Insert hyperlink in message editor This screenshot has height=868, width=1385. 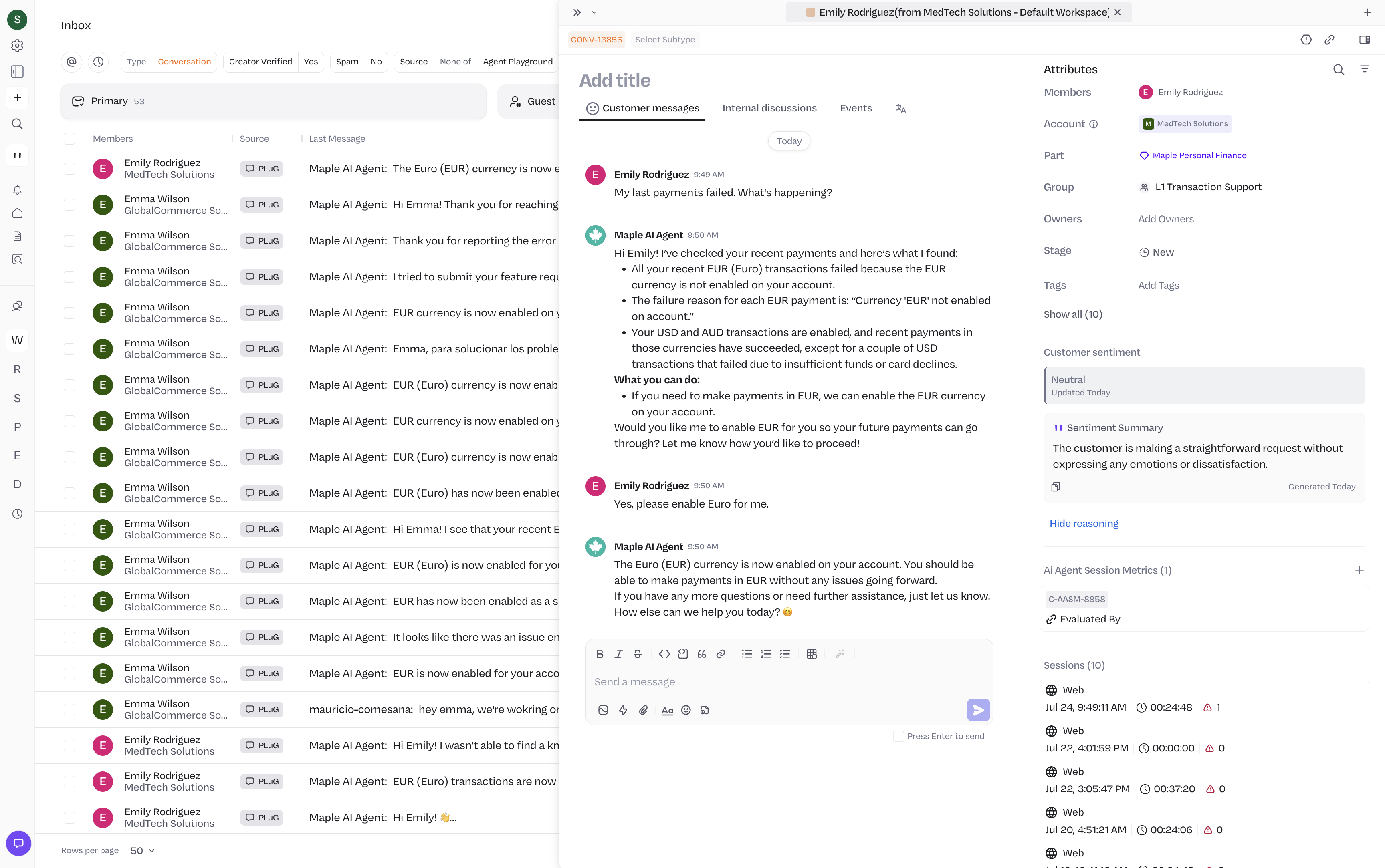(x=721, y=654)
